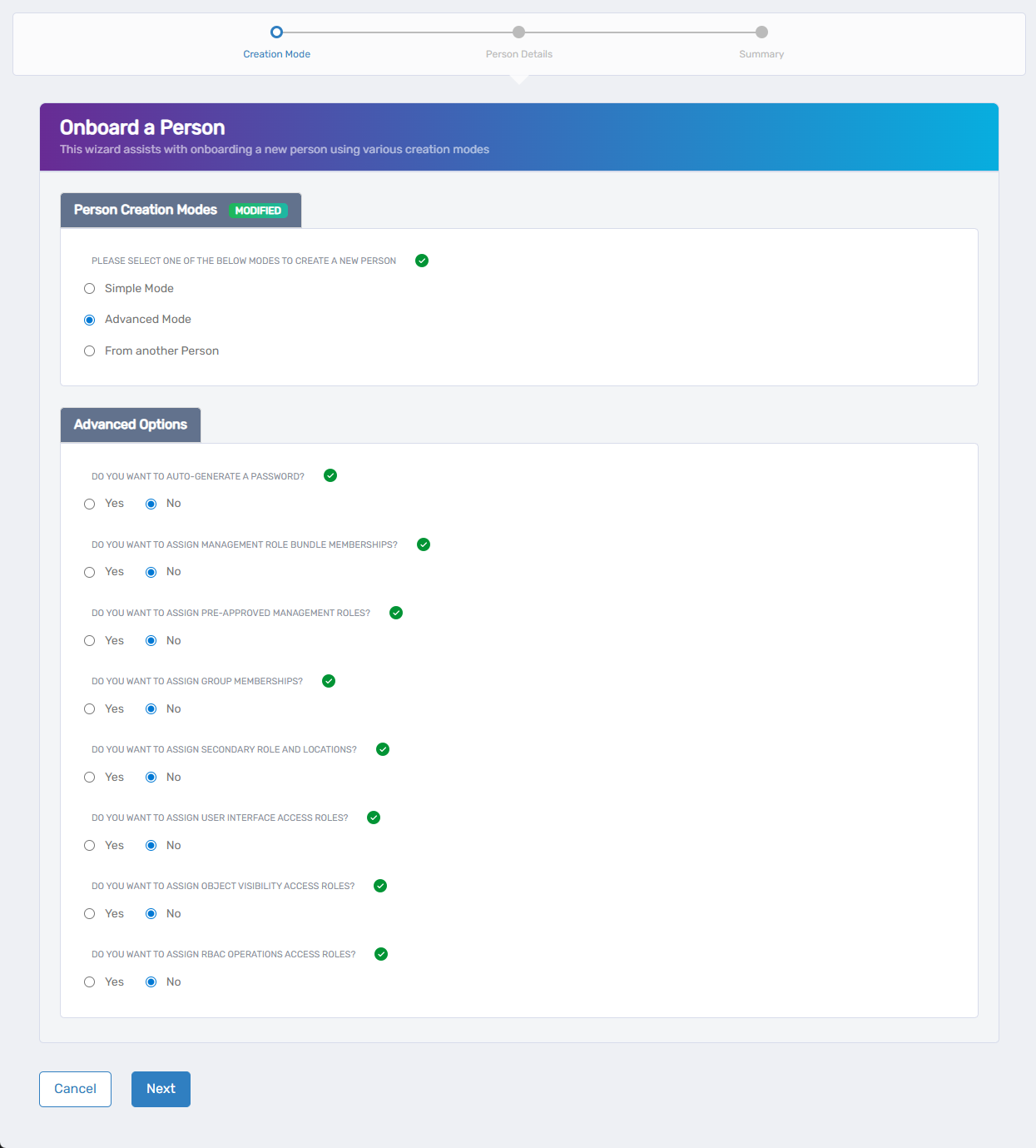1036x1148 pixels.
Task: Click the Next button
Action: [x=160, y=1089]
